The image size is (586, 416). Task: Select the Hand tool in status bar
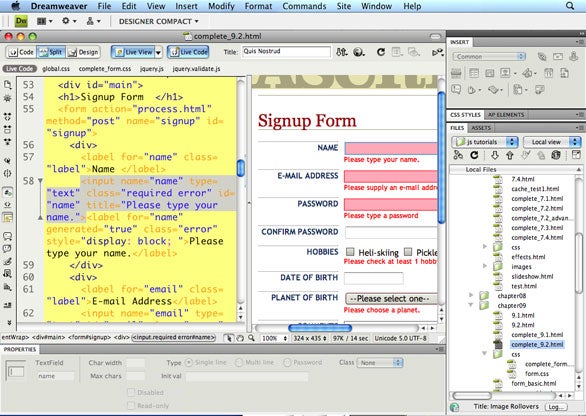click(x=240, y=338)
